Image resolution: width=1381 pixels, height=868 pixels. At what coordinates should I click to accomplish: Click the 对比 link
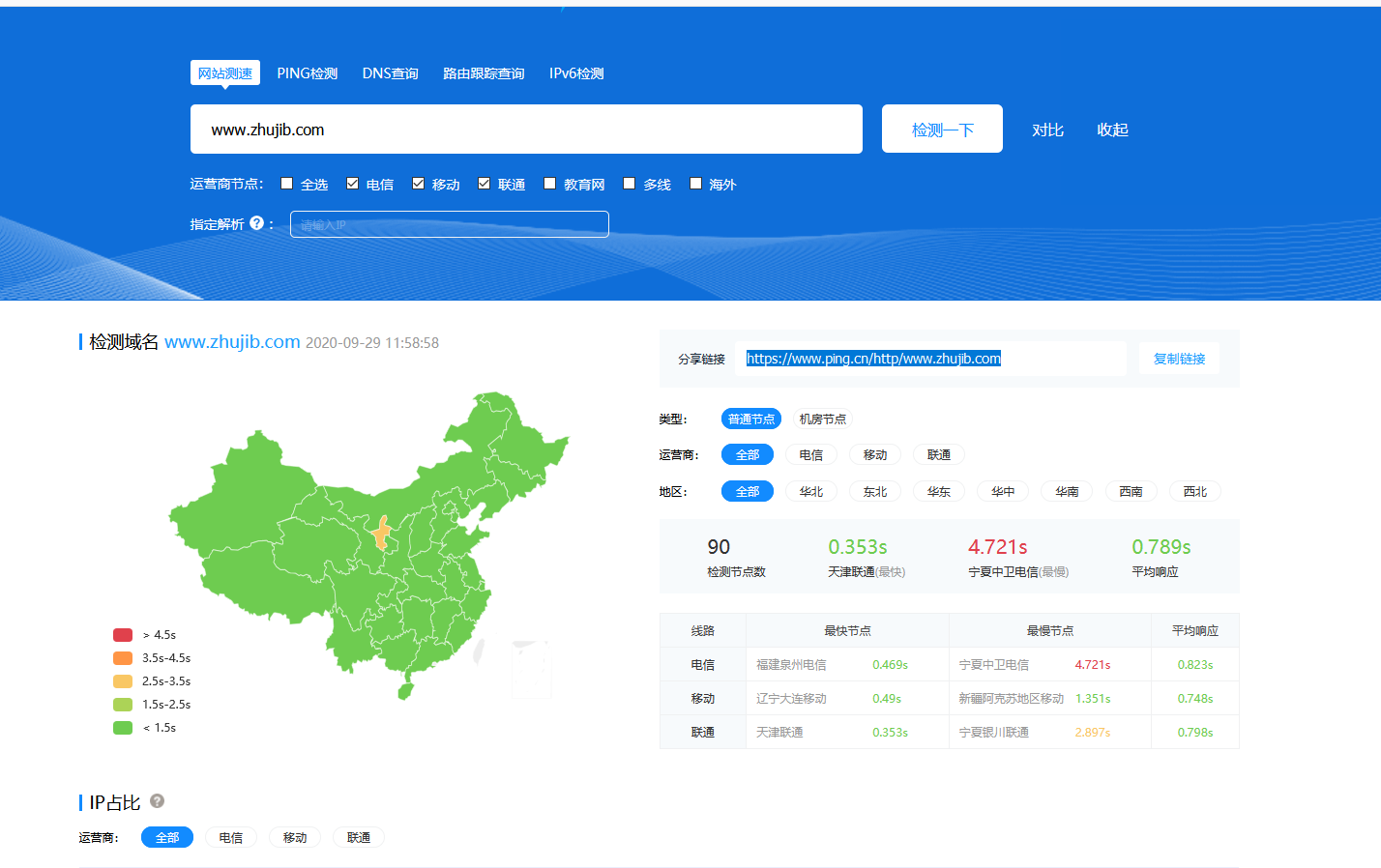(x=1047, y=130)
